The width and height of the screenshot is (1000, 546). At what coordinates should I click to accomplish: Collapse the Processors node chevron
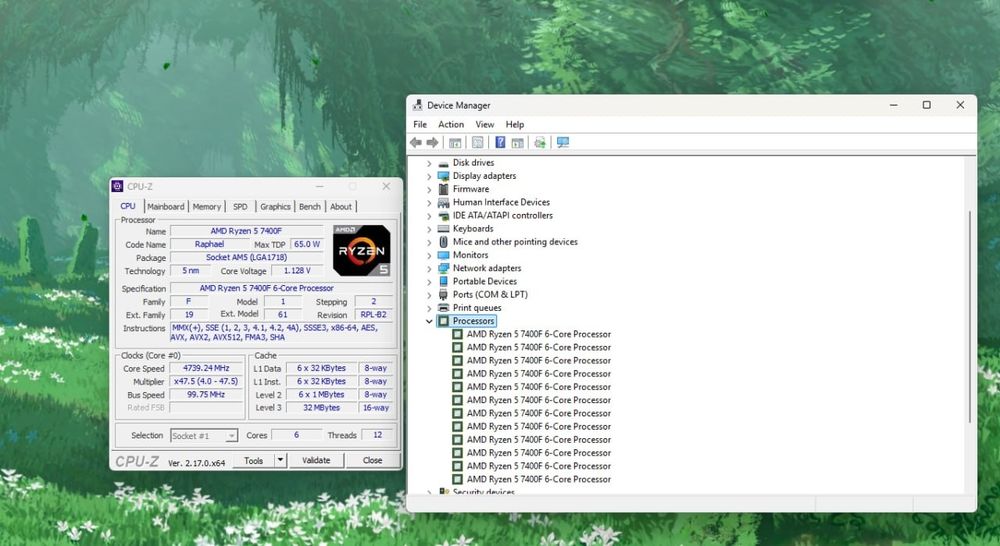click(x=429, y=321)
